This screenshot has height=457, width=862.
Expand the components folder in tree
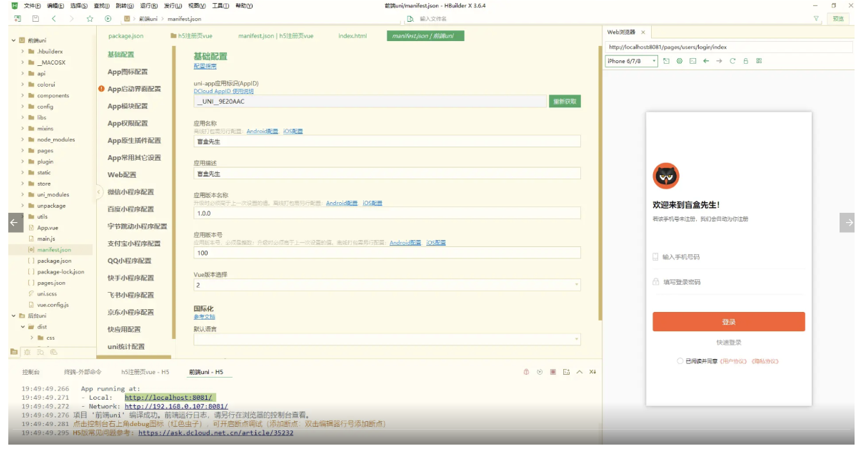point(23,96)
